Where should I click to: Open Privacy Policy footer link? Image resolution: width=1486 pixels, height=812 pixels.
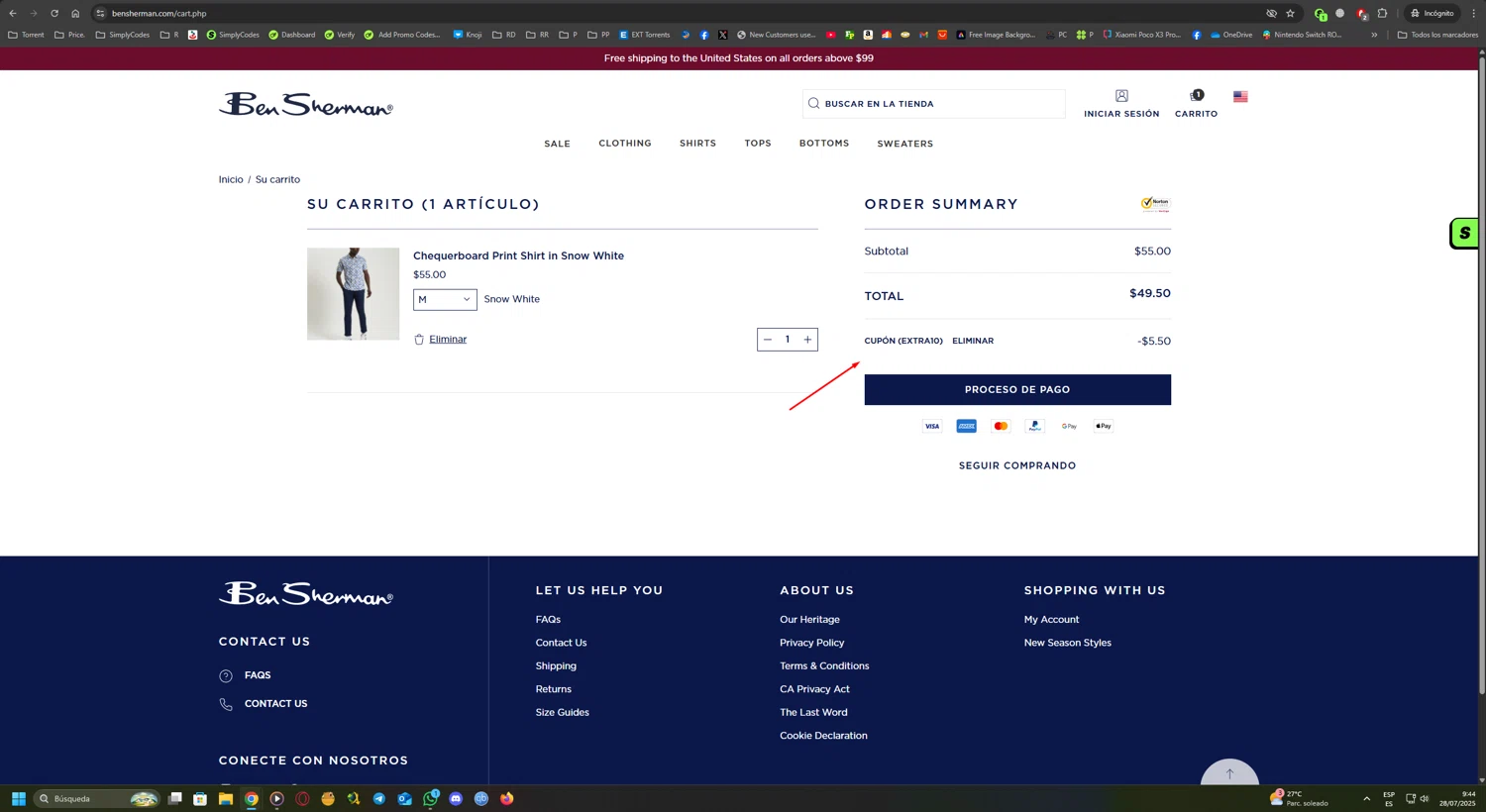click(x=811, y=643)
